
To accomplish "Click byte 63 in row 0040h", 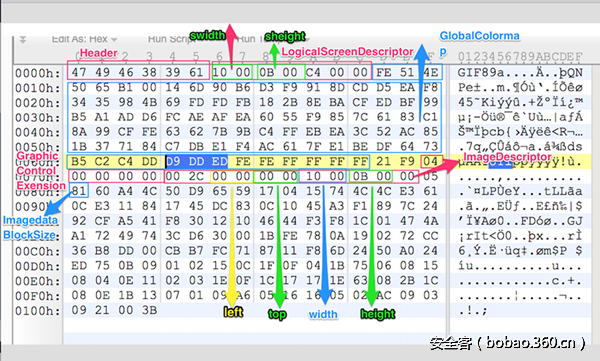I will point(173,132).
